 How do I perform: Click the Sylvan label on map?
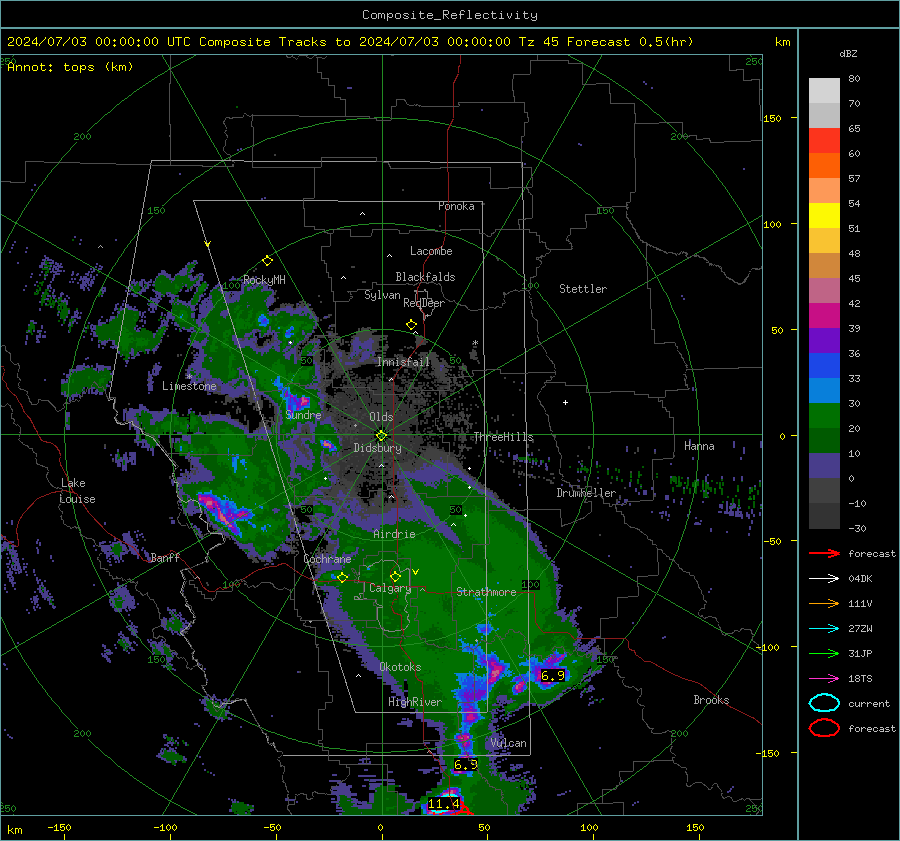point(382,295)
